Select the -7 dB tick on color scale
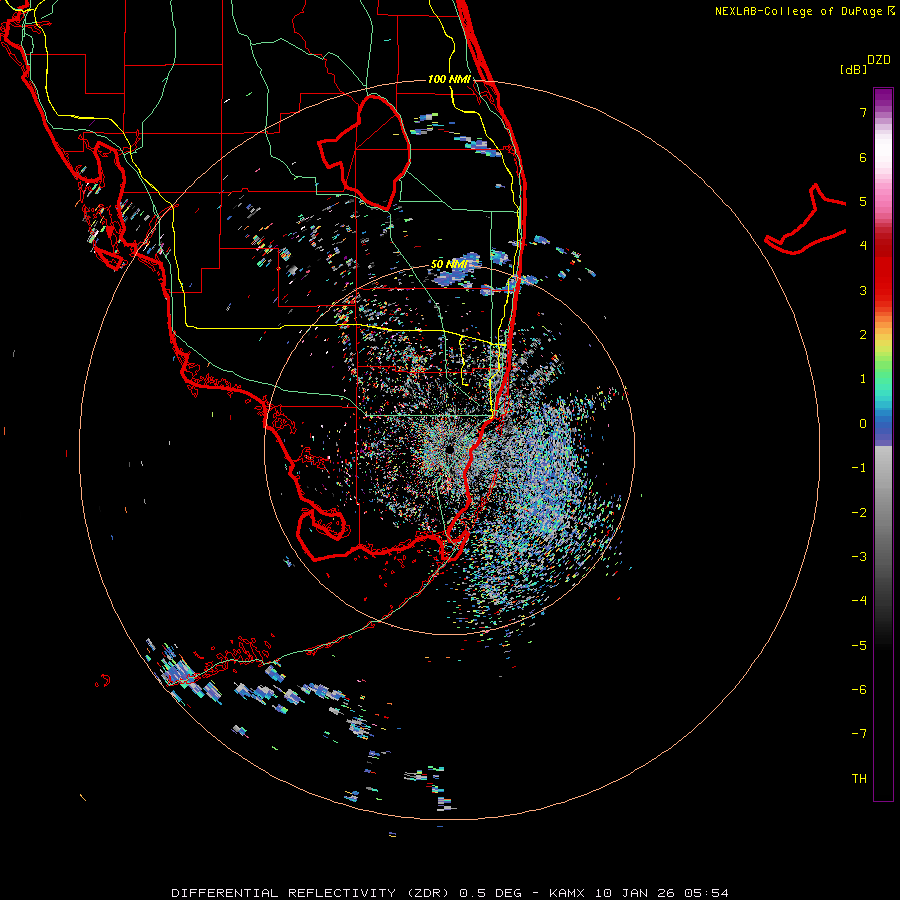This screenshot has width=900, height=900. 859,734
